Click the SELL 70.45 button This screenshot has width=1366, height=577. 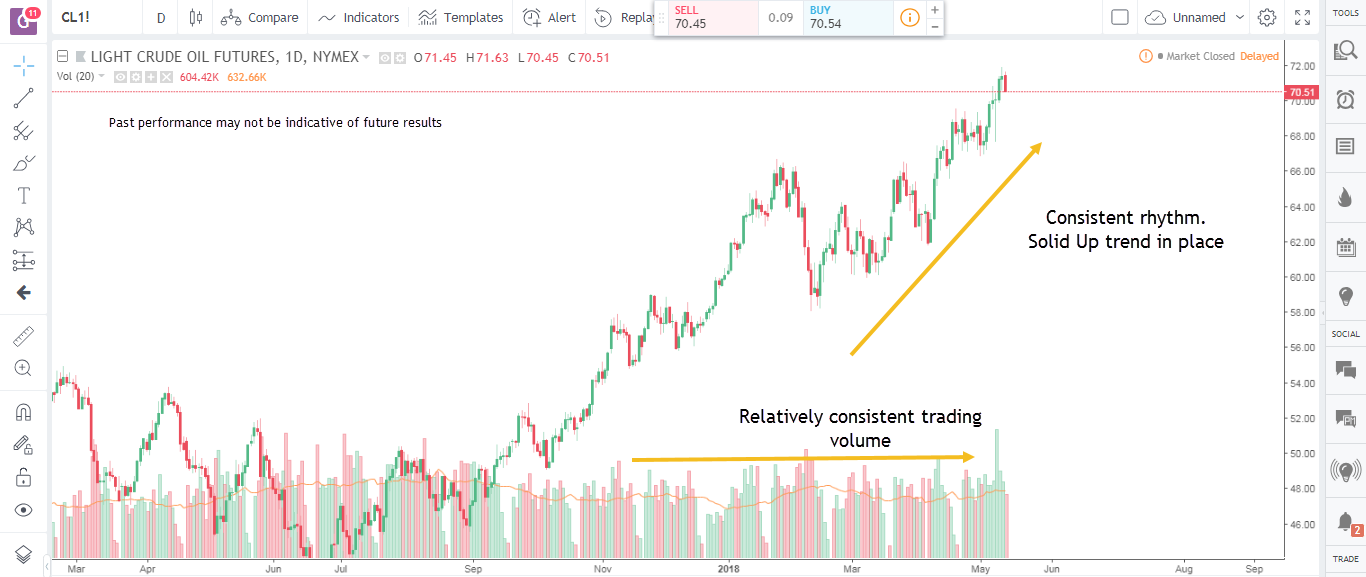707,17
